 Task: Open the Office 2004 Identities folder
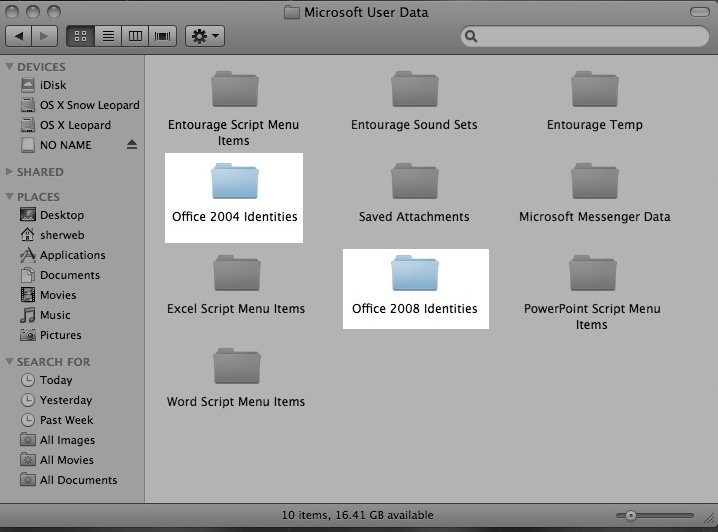(x=235, y=183)
